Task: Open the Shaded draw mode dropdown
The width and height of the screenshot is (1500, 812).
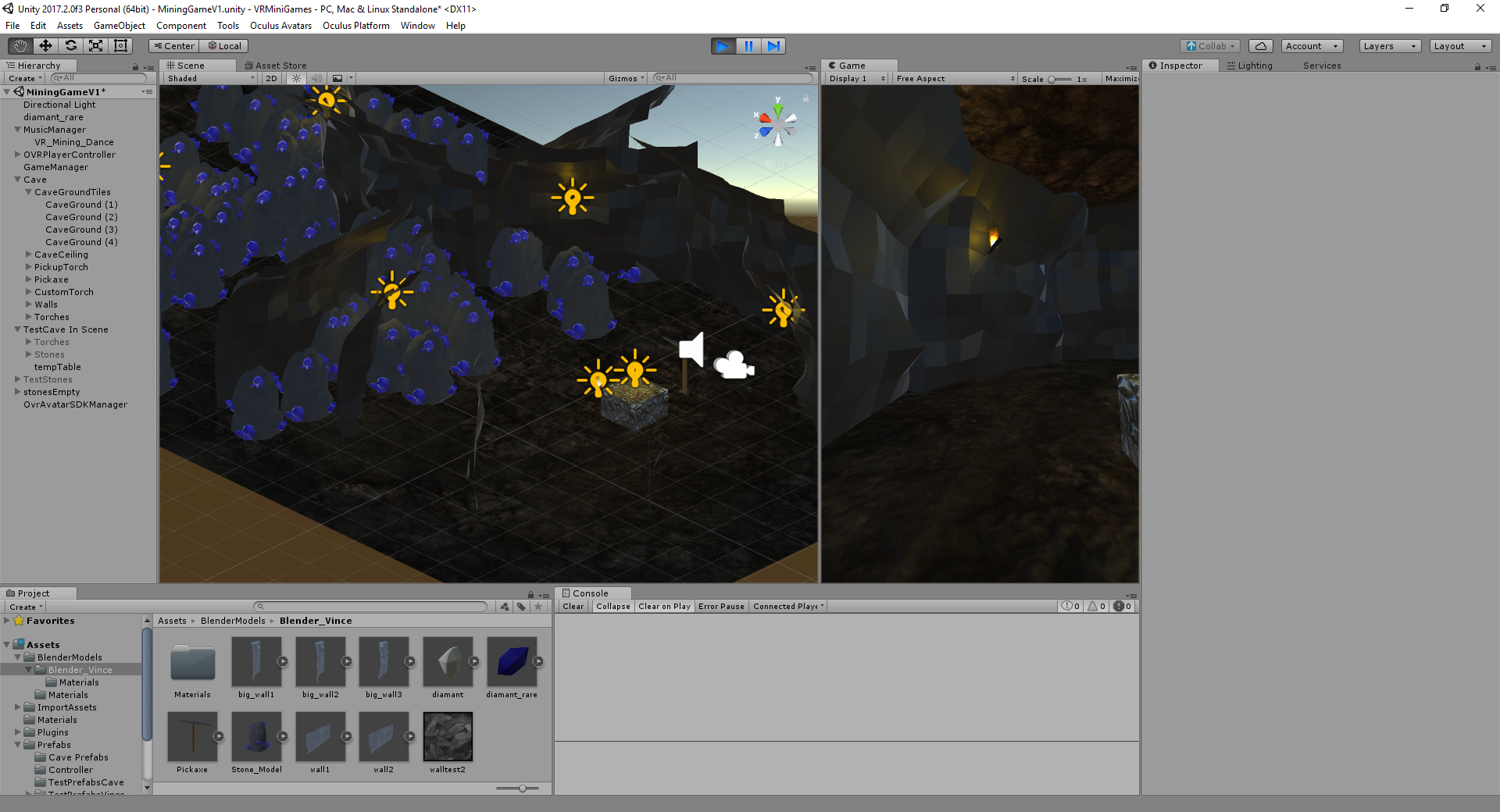Action: coord(210,78)
